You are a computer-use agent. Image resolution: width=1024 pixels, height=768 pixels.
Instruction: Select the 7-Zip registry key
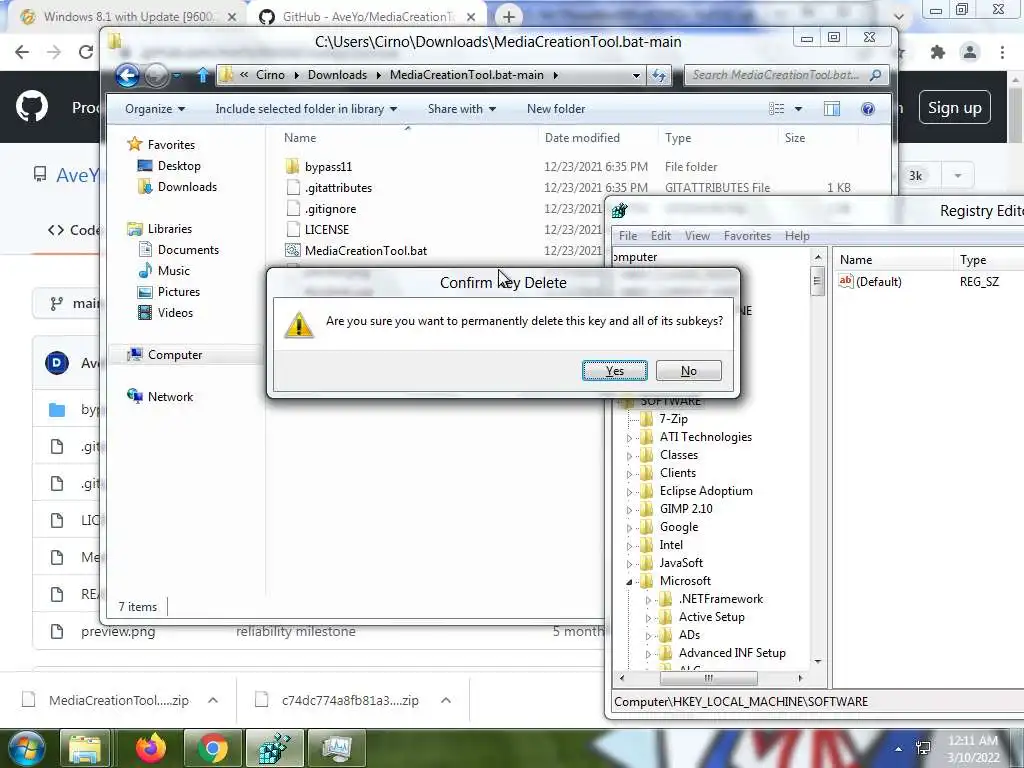tap(673, 419)
